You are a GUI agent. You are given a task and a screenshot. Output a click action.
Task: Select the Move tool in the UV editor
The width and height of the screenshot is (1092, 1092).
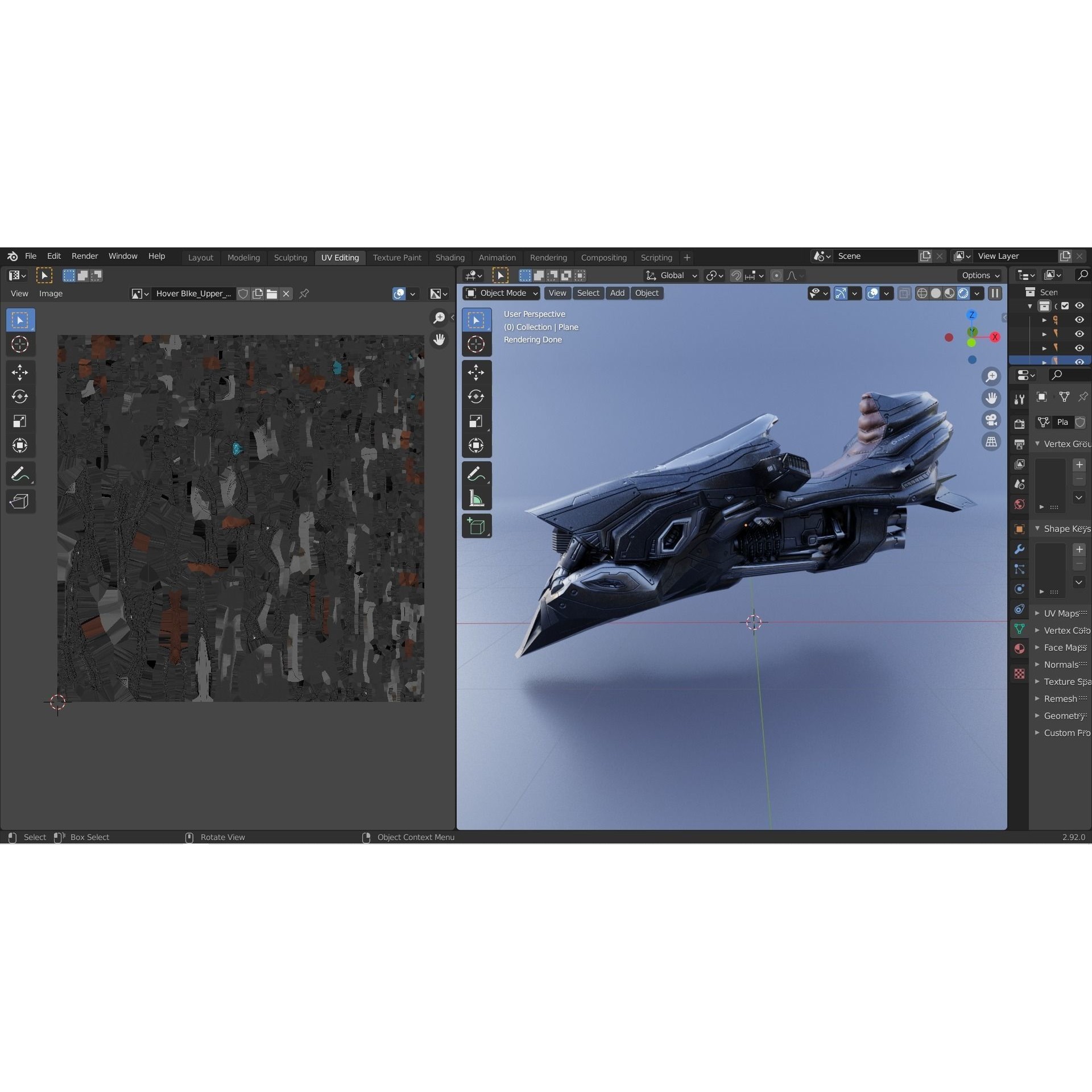(20, 372)
